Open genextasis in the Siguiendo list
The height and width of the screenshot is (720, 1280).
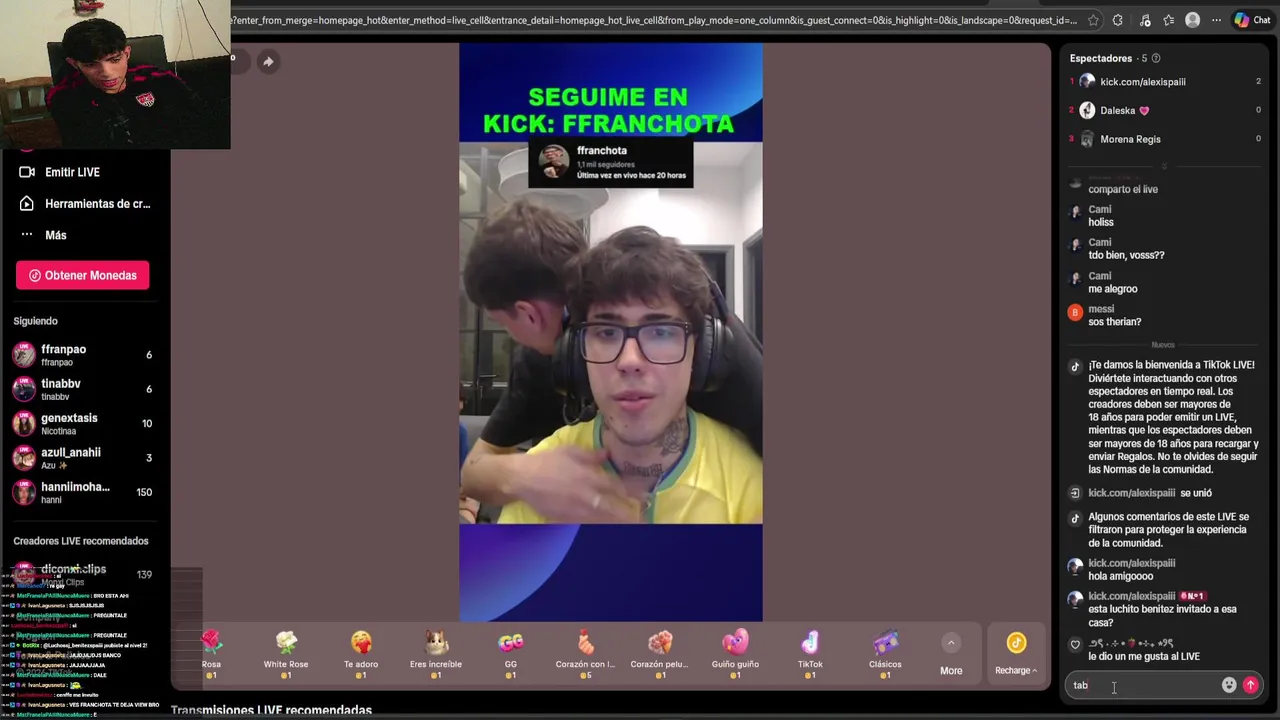pos(85,423)
